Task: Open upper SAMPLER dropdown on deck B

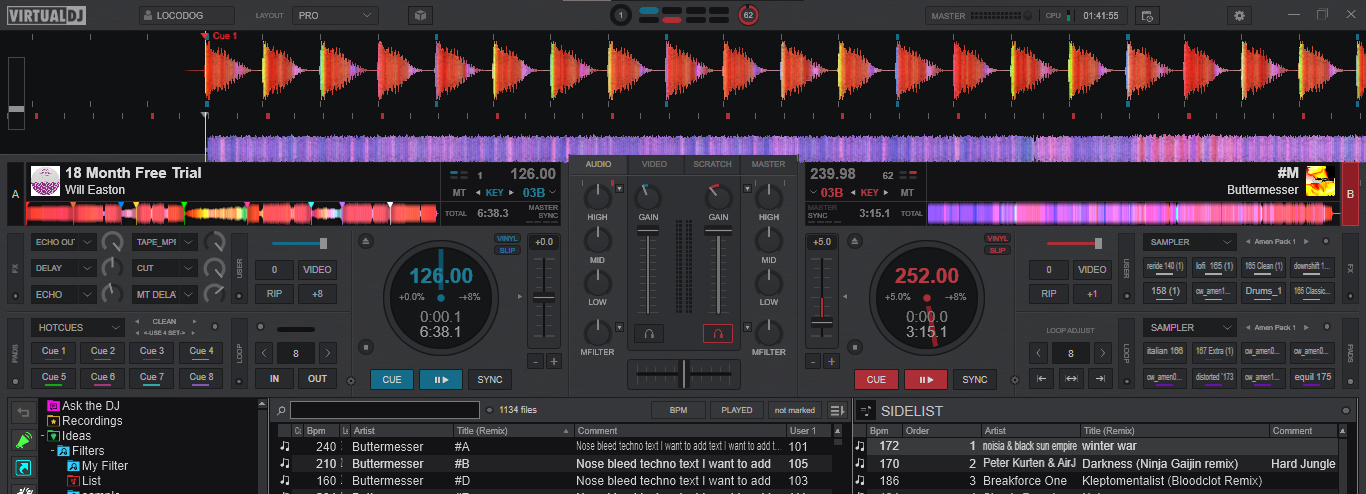Action: tap(1192, 242)
